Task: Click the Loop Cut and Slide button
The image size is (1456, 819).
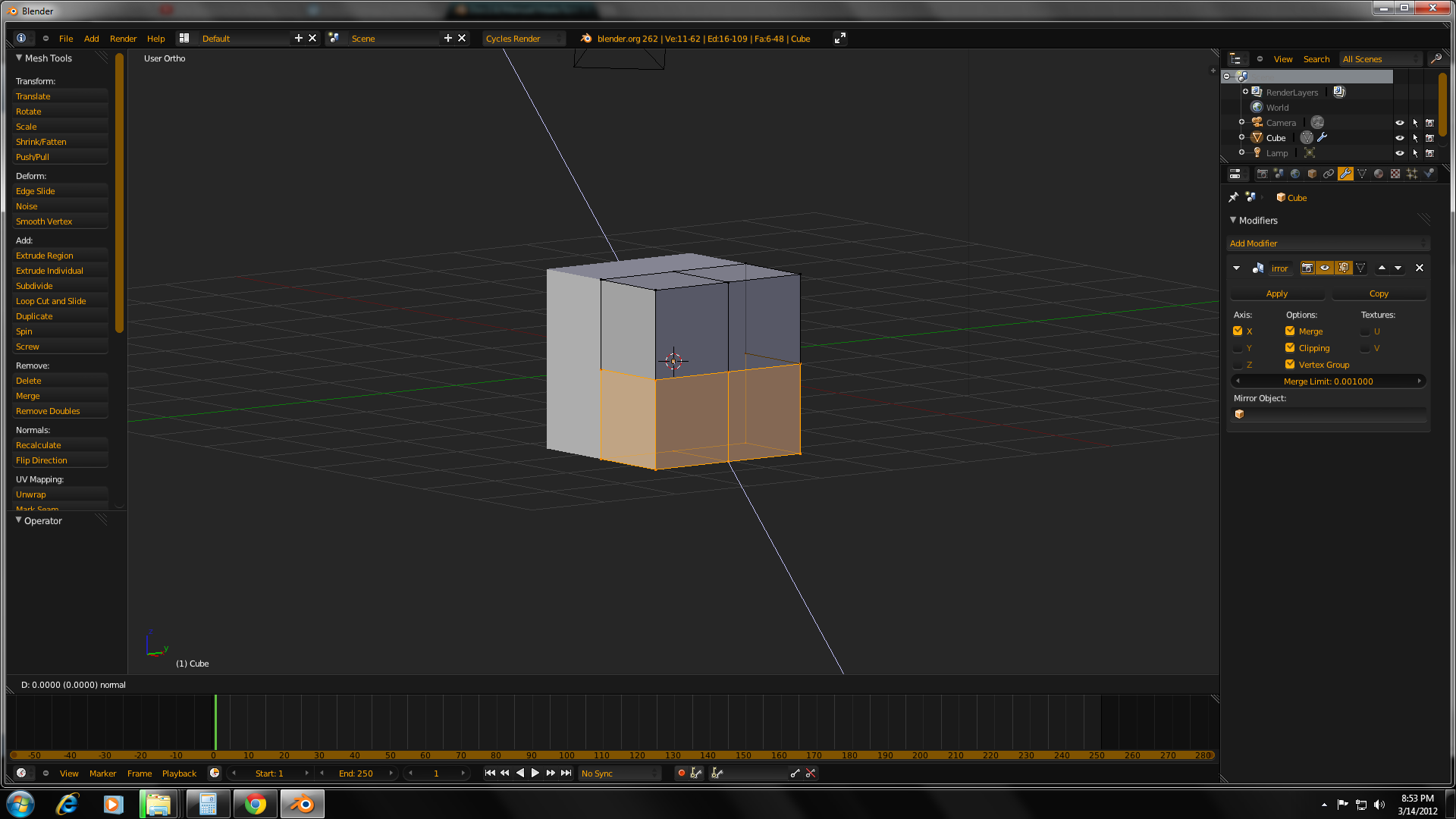Action: pos(60,301)
